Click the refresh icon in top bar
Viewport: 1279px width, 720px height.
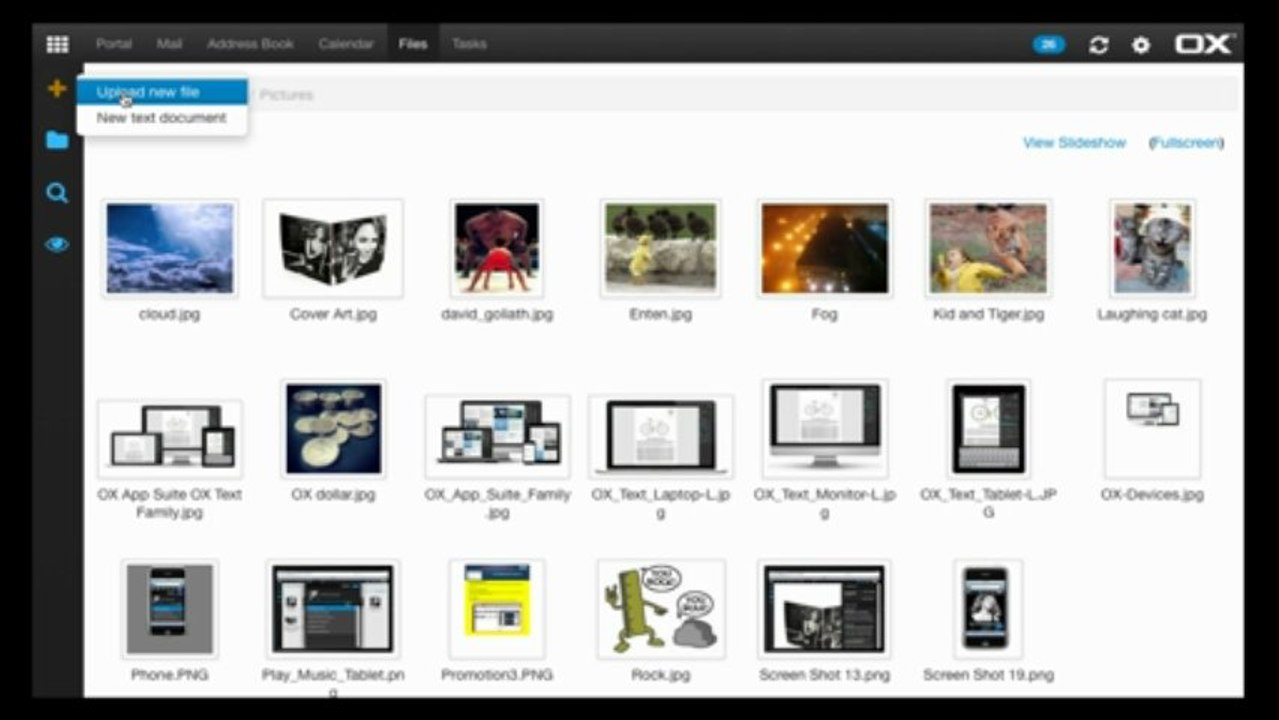(1098, 45)
